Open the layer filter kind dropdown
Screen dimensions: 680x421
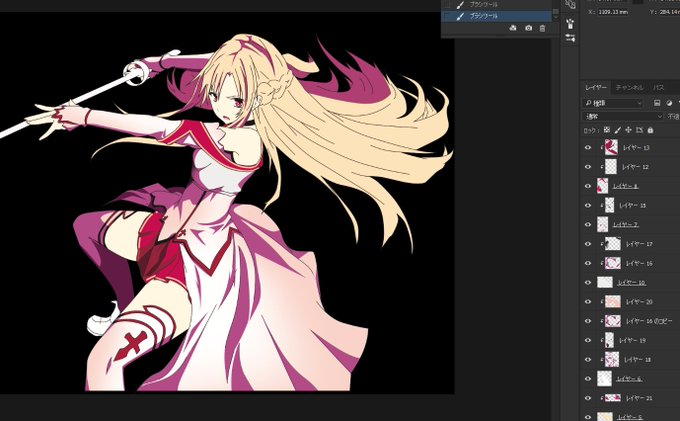(612, 103)
